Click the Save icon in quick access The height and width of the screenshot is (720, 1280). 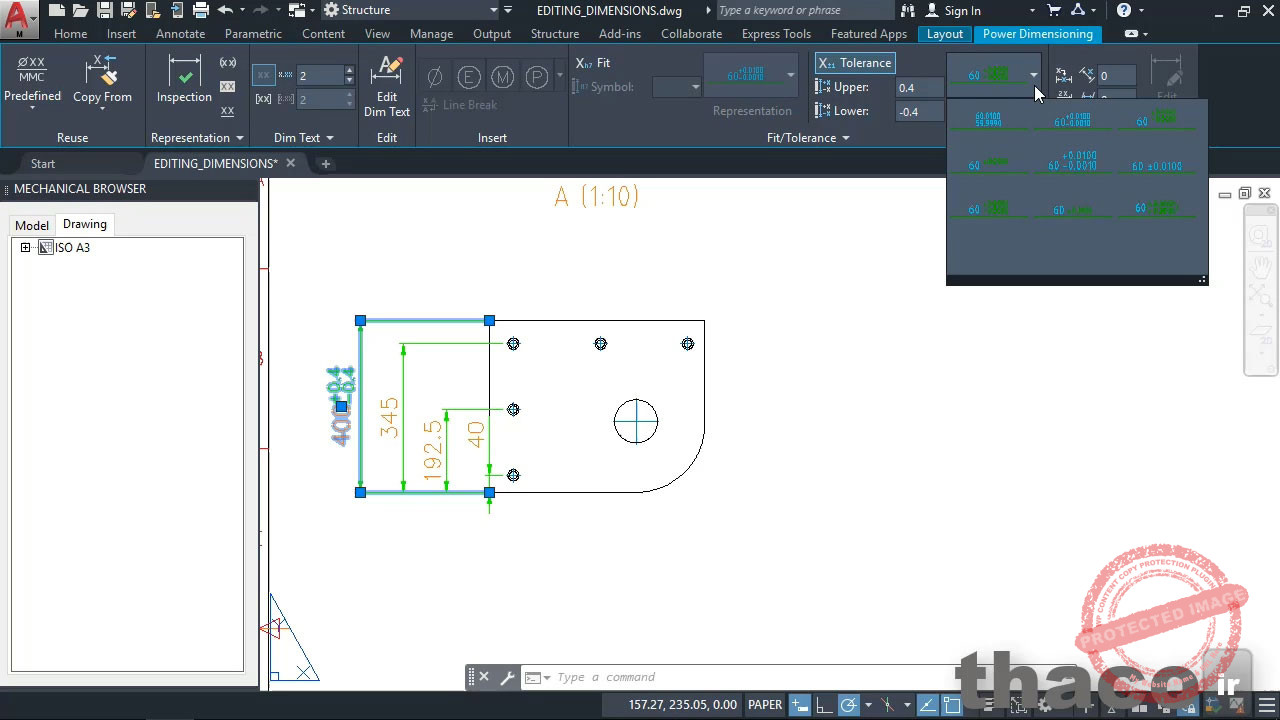click(x=104, y=10)
